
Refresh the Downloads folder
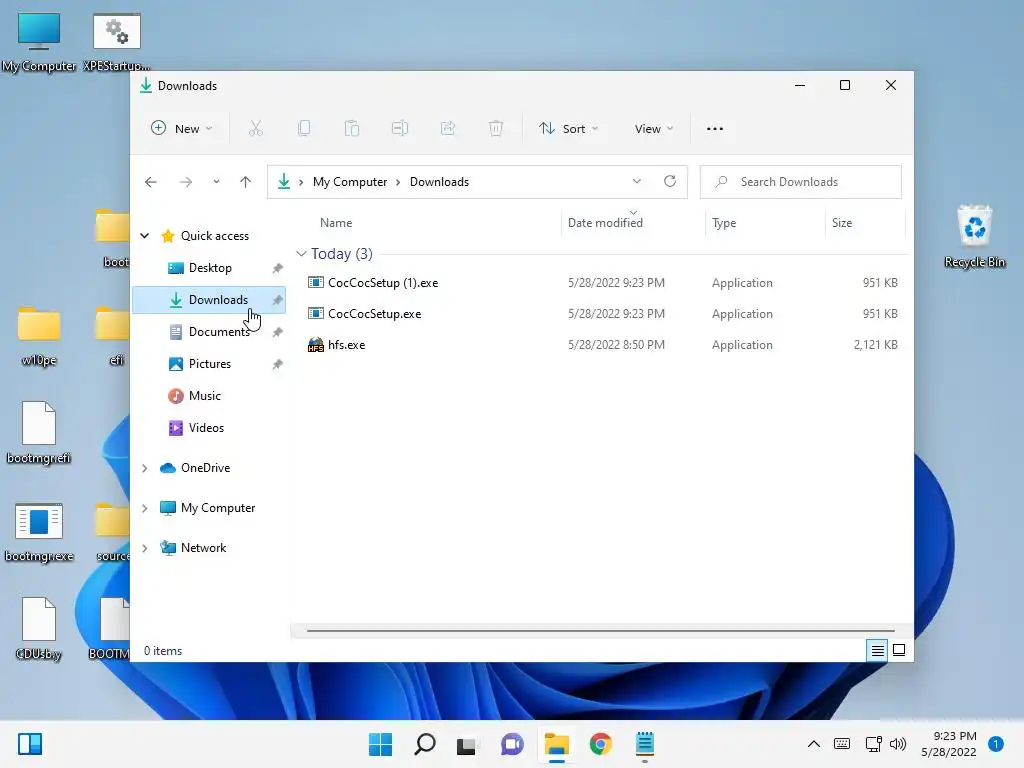coord(670,182)
